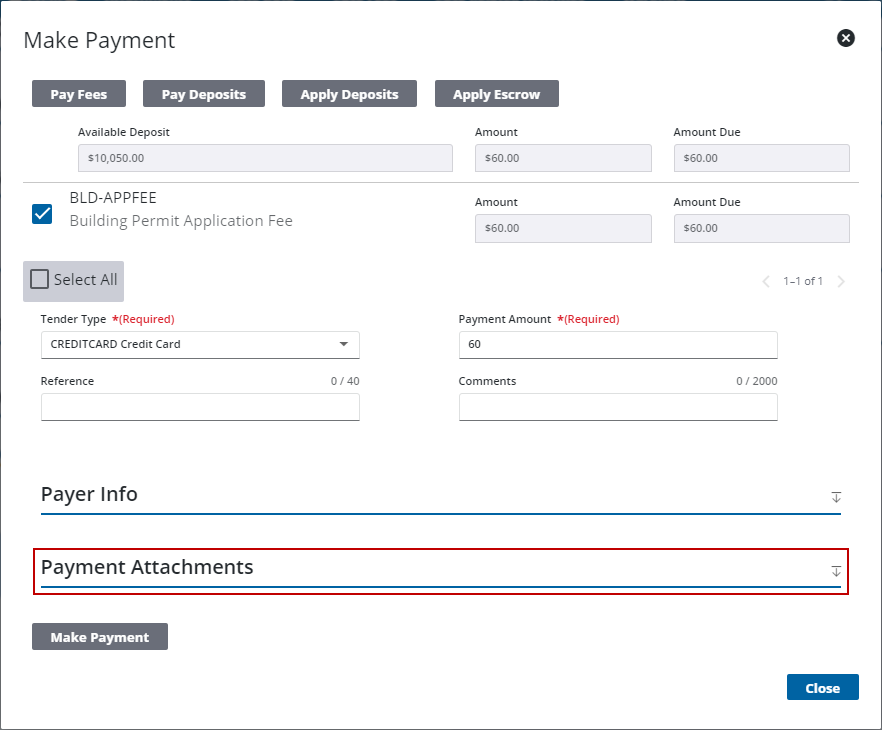Click inside the Comments text field
The image size is (882, 730).
[x=617, y=407]
